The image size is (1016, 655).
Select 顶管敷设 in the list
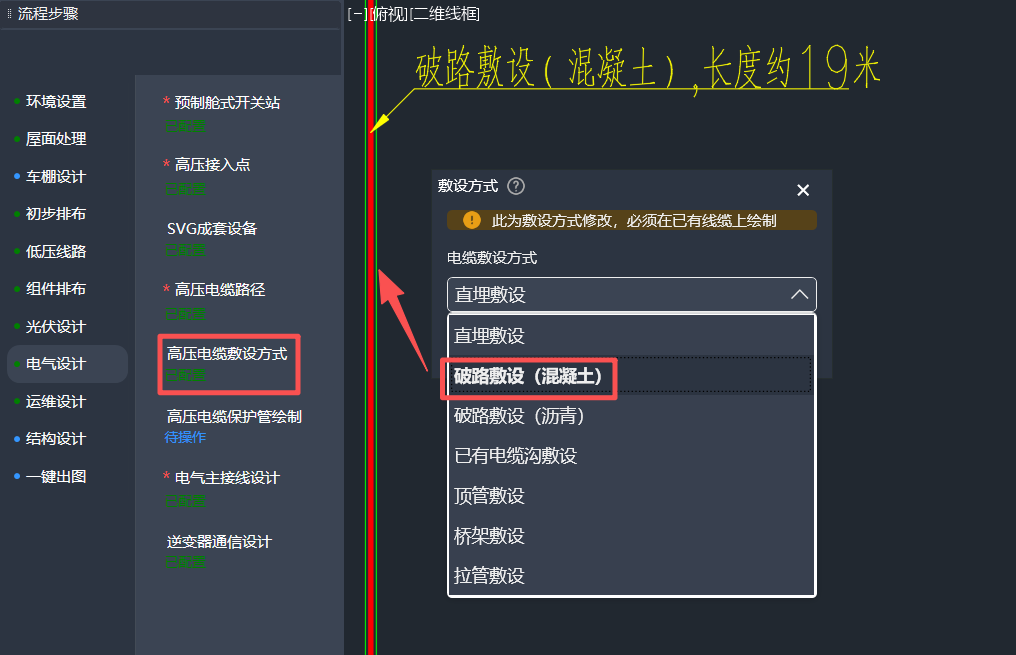pyautogui.click(x=489, y=496)
